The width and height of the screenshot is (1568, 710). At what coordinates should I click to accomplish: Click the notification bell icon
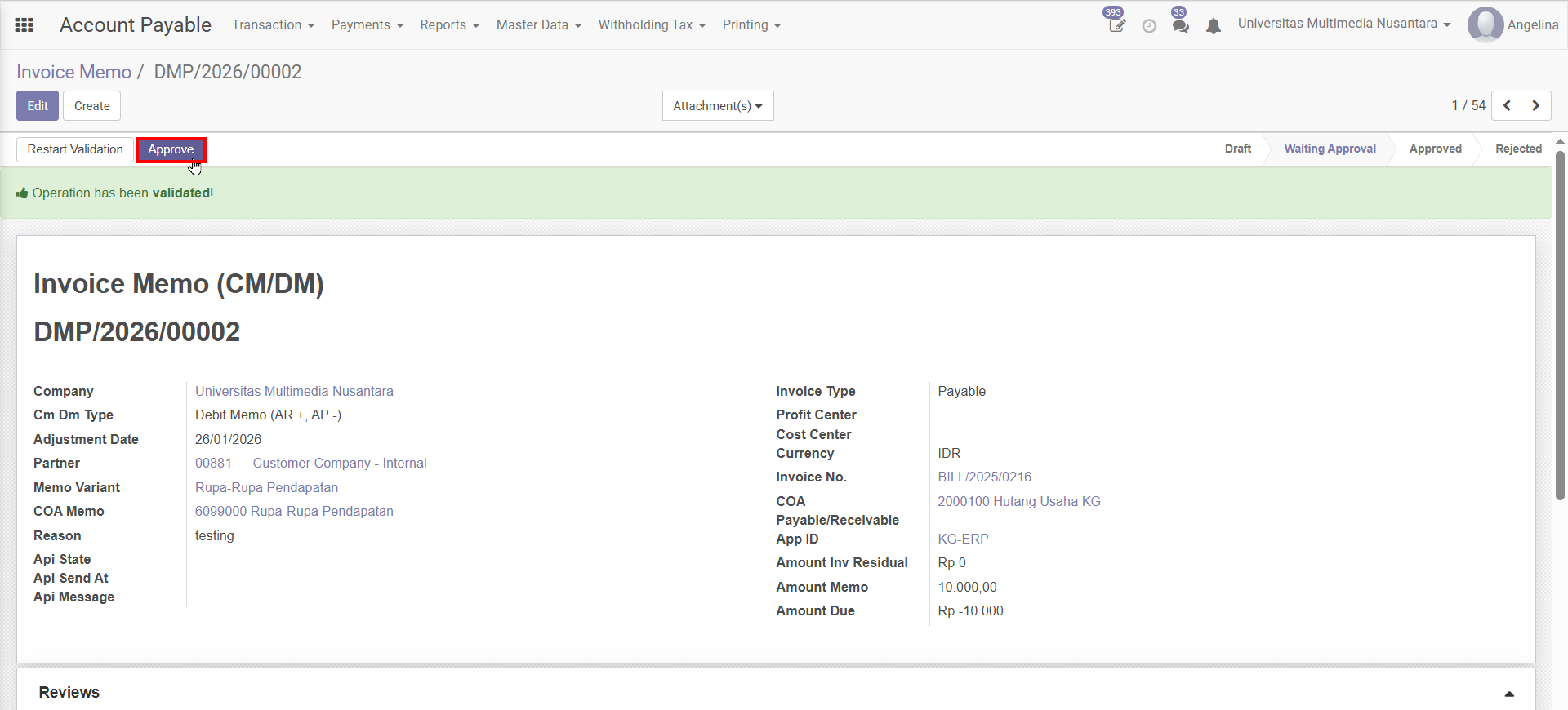(x=1214, y=26)
